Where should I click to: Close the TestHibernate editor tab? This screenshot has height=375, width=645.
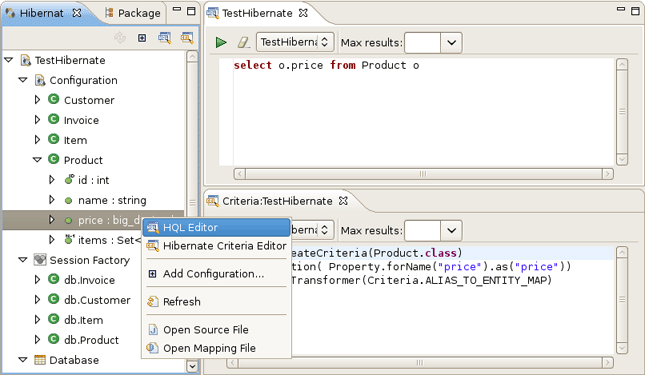tap(303, 13)
